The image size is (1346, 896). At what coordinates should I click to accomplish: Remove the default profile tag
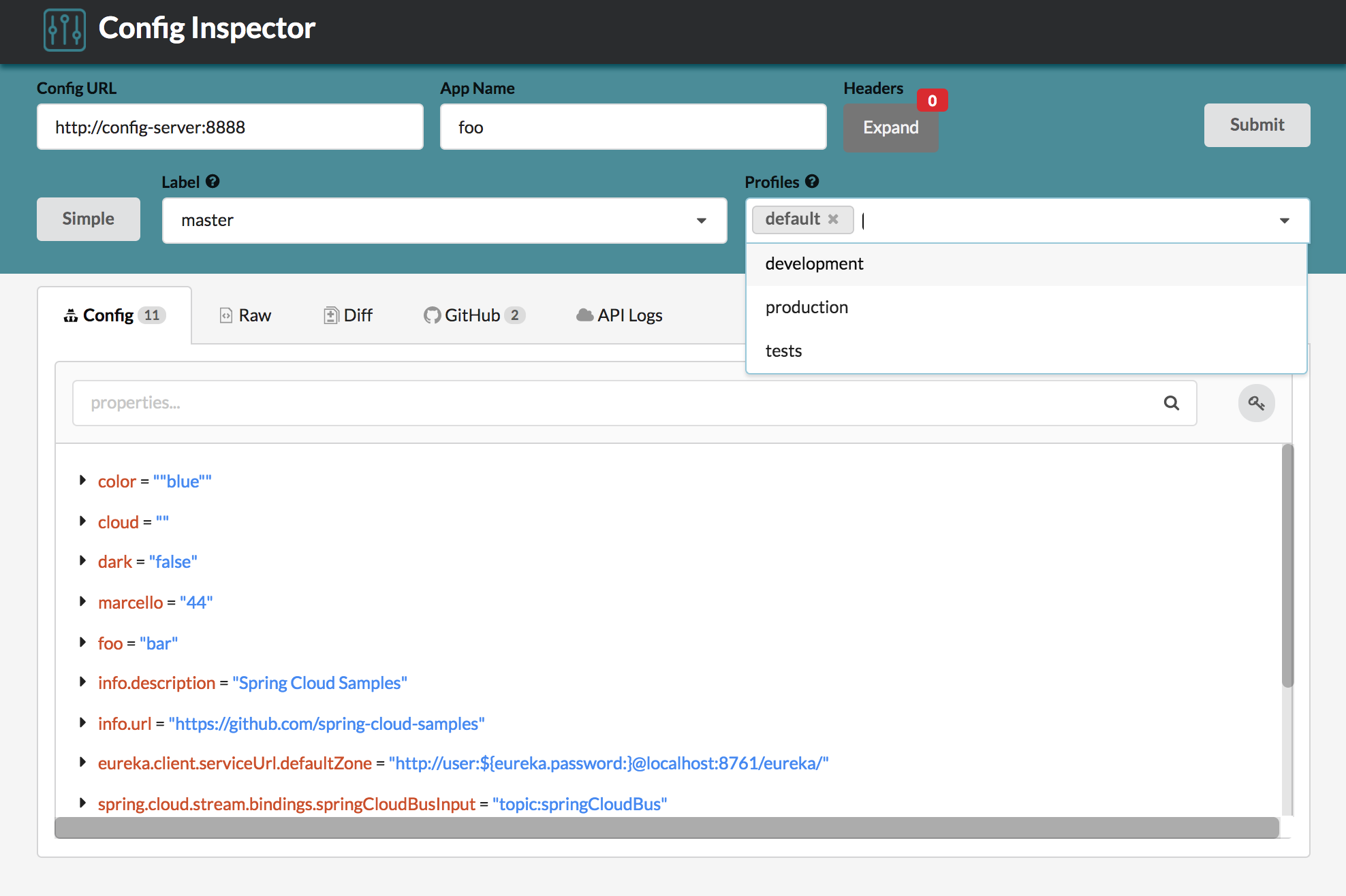833,219
